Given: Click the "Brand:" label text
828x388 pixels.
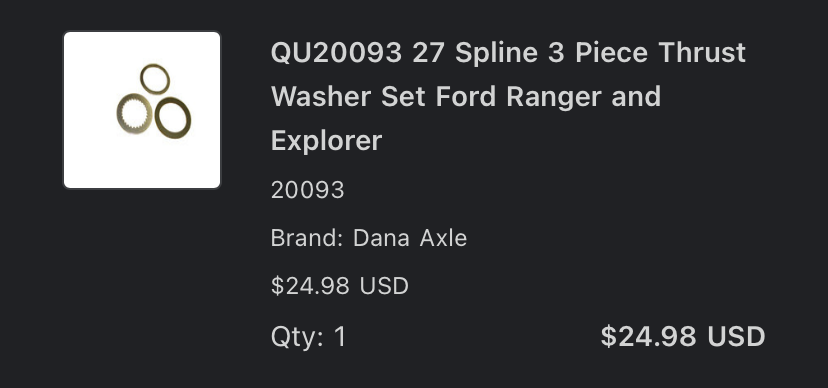Looking at the screenshot, I should coord(307,238).
